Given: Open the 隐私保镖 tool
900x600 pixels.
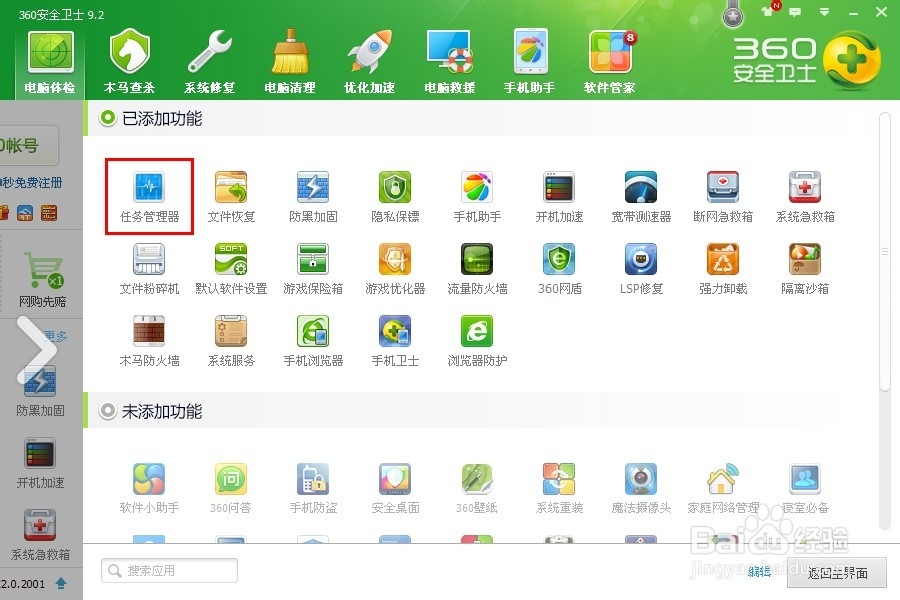Looking at the screenshot, I should 395,197.
